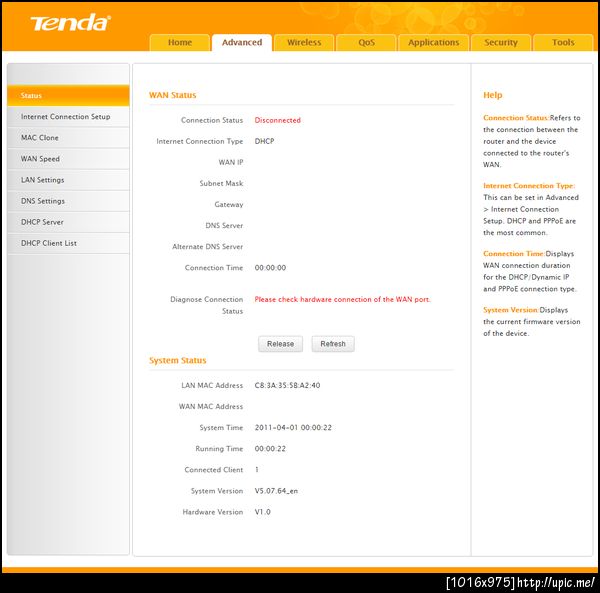Click System Version V5.07.64_en
The height and width of the screenshot is (593, 600).
[x=276, y=491]
